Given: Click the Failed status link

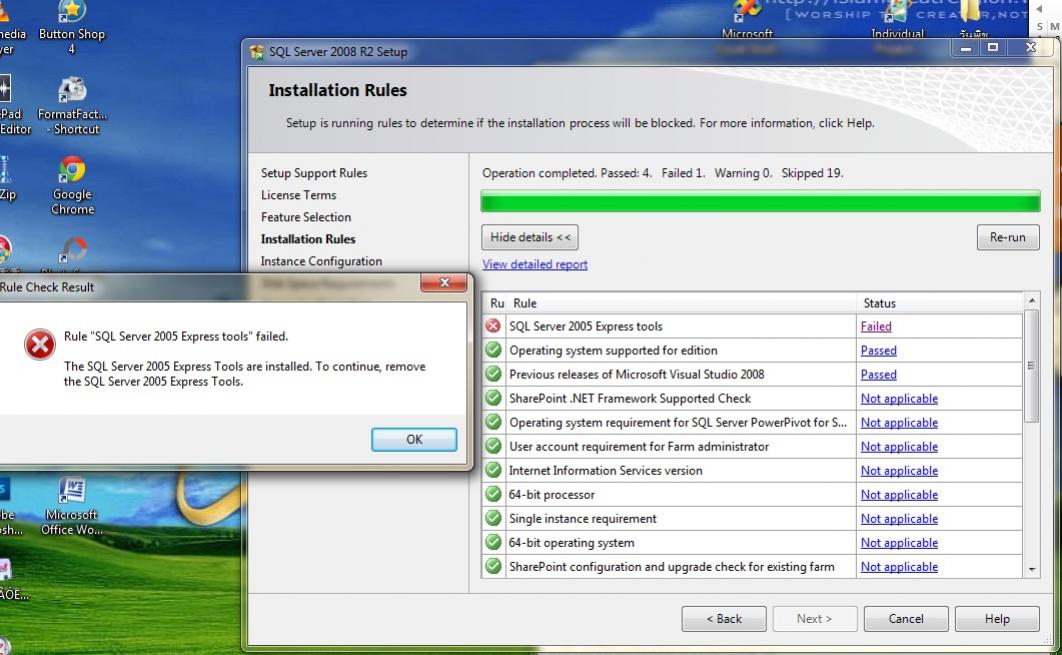Looking at the screenshot, I should pos(876,326).
